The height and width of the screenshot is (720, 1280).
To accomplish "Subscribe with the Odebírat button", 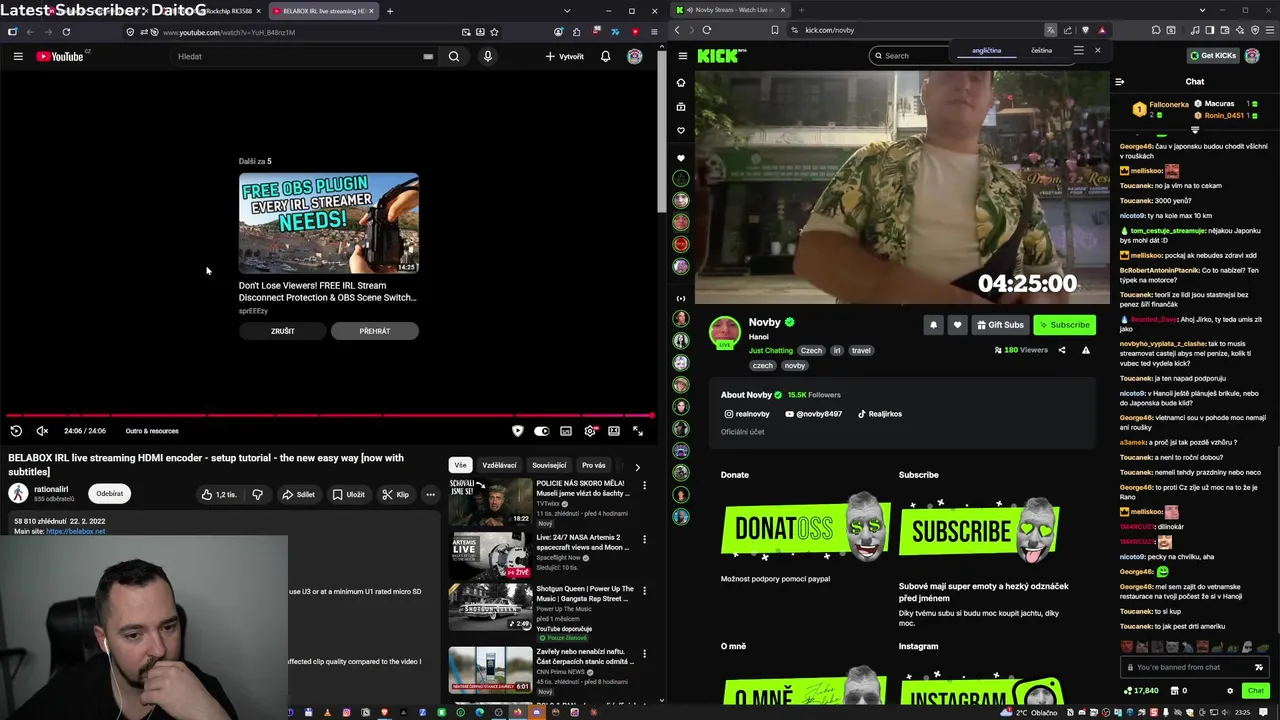I will pyautogui.click(x=110, y=493).
